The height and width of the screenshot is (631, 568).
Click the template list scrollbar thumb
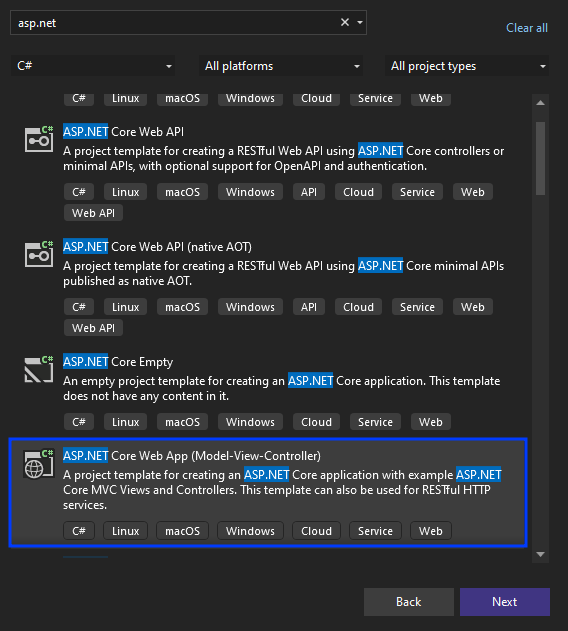pos(540,158)
